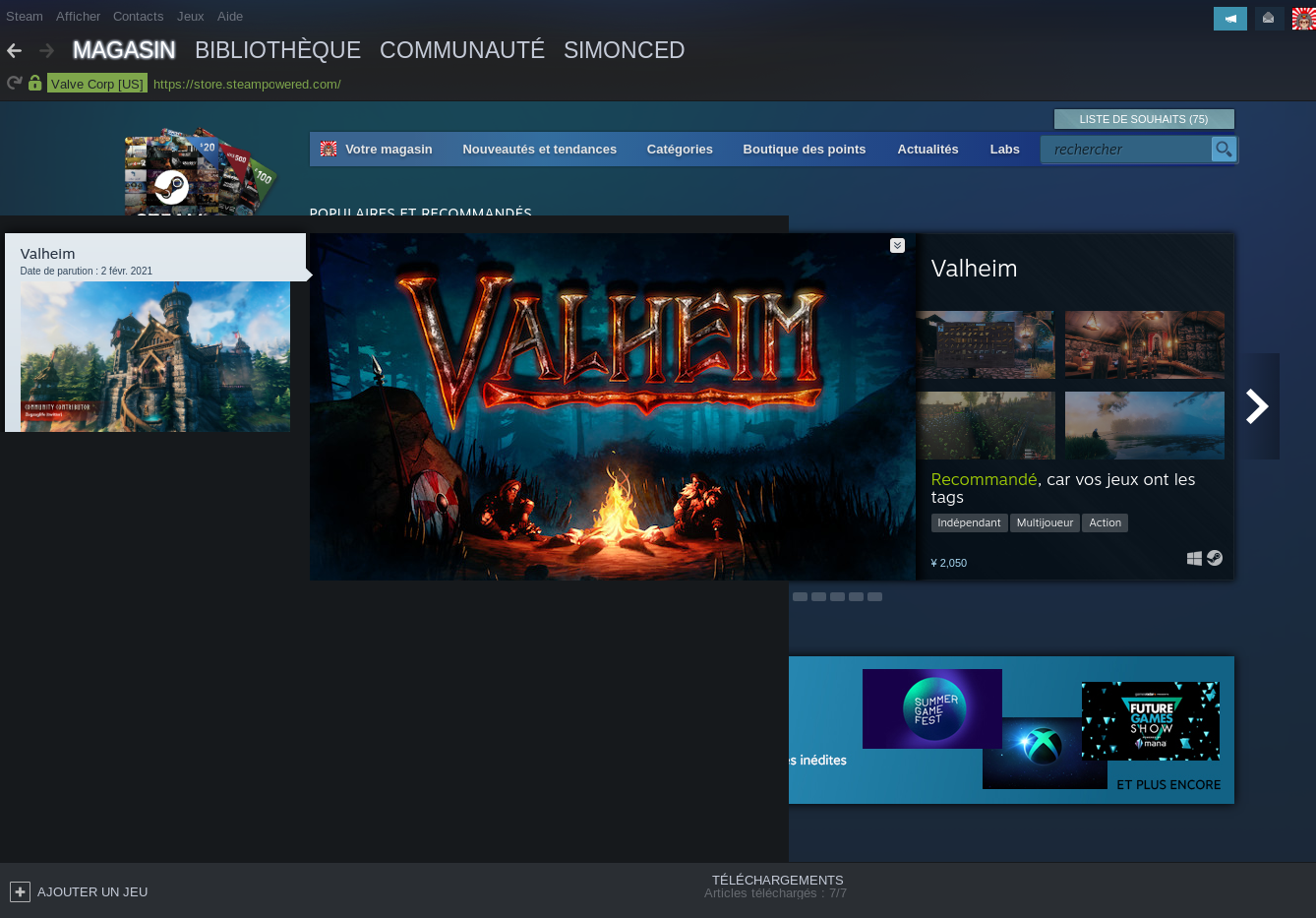
Task: Open the Contacts menu
Action: pos(138,16)
